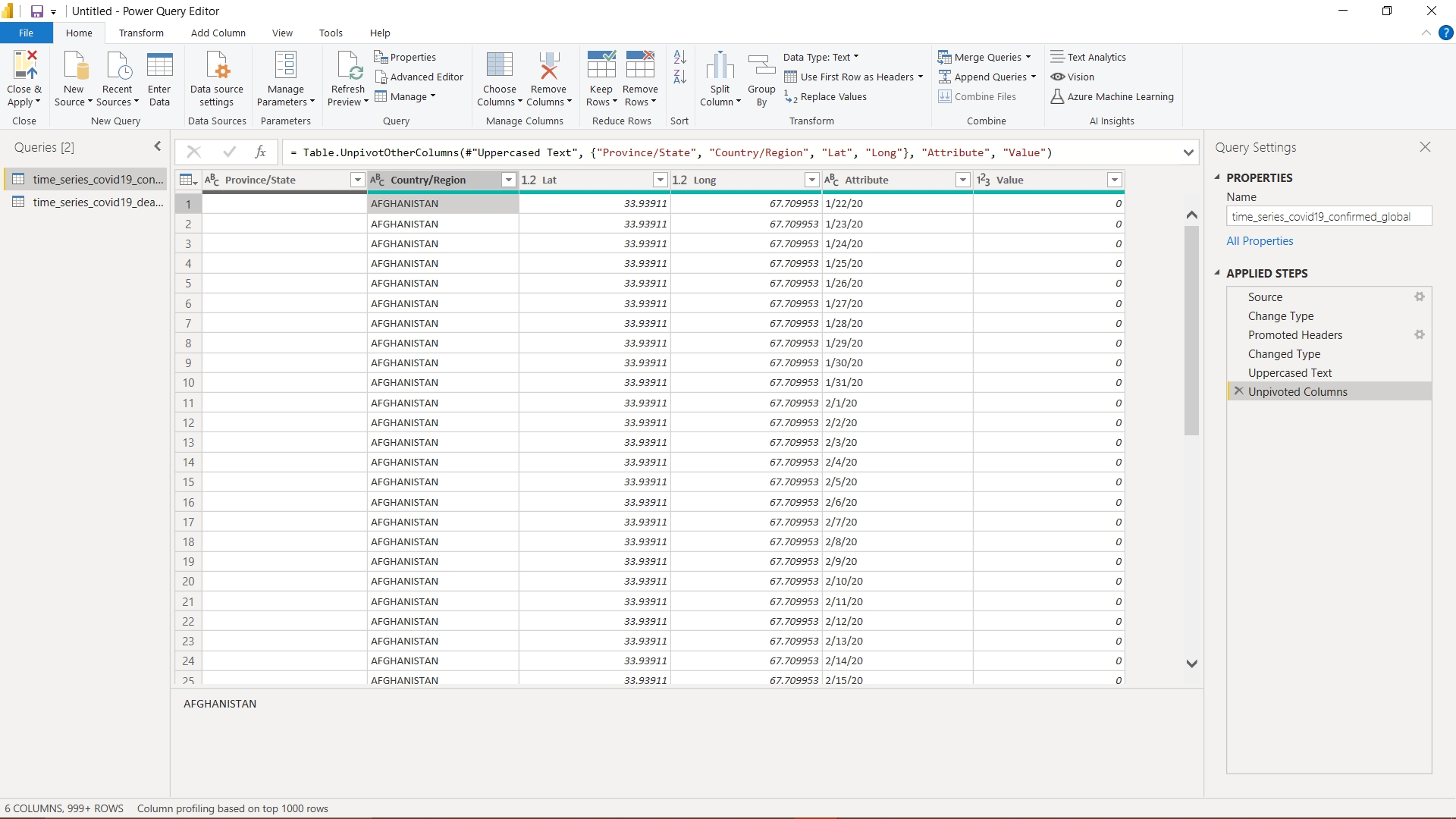
Task: Select the time_series_covid19_dea... query
Action: 85,202
